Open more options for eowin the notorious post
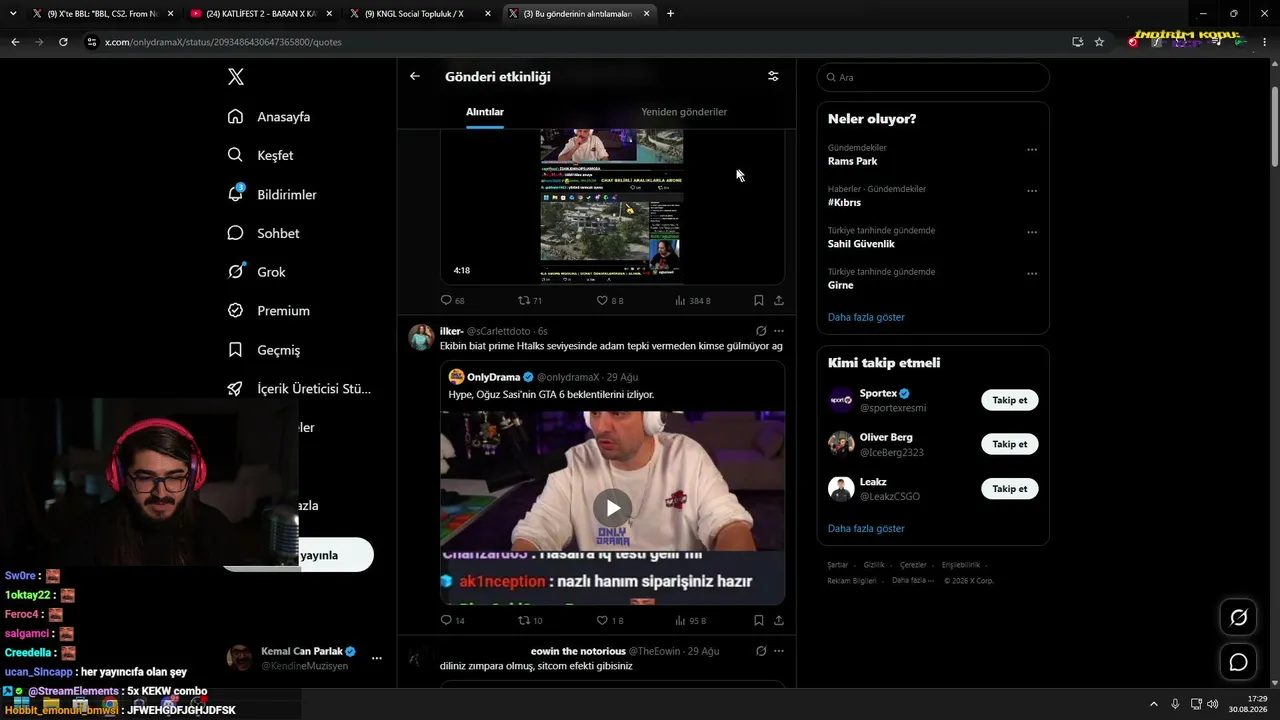This screenshot has width=1280, height=720. pyautogui.click(x=779, y=651)
